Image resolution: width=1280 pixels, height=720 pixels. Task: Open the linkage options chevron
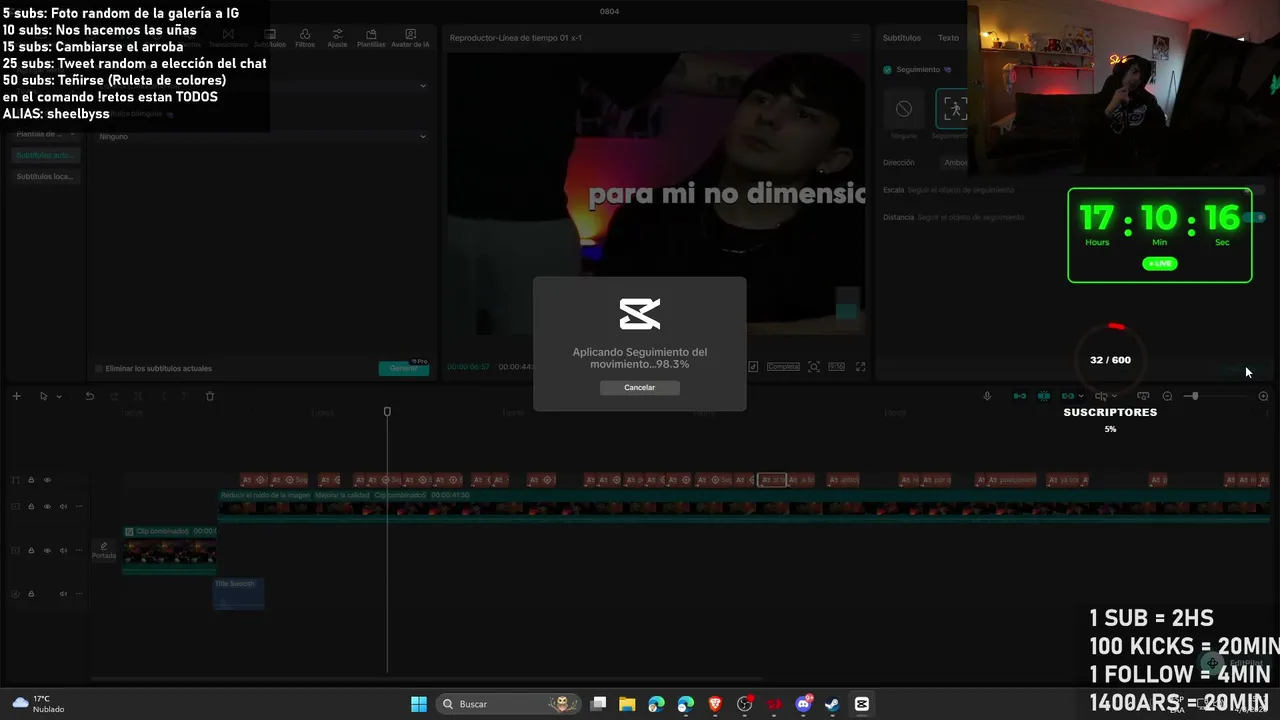tap(1081, 397)
